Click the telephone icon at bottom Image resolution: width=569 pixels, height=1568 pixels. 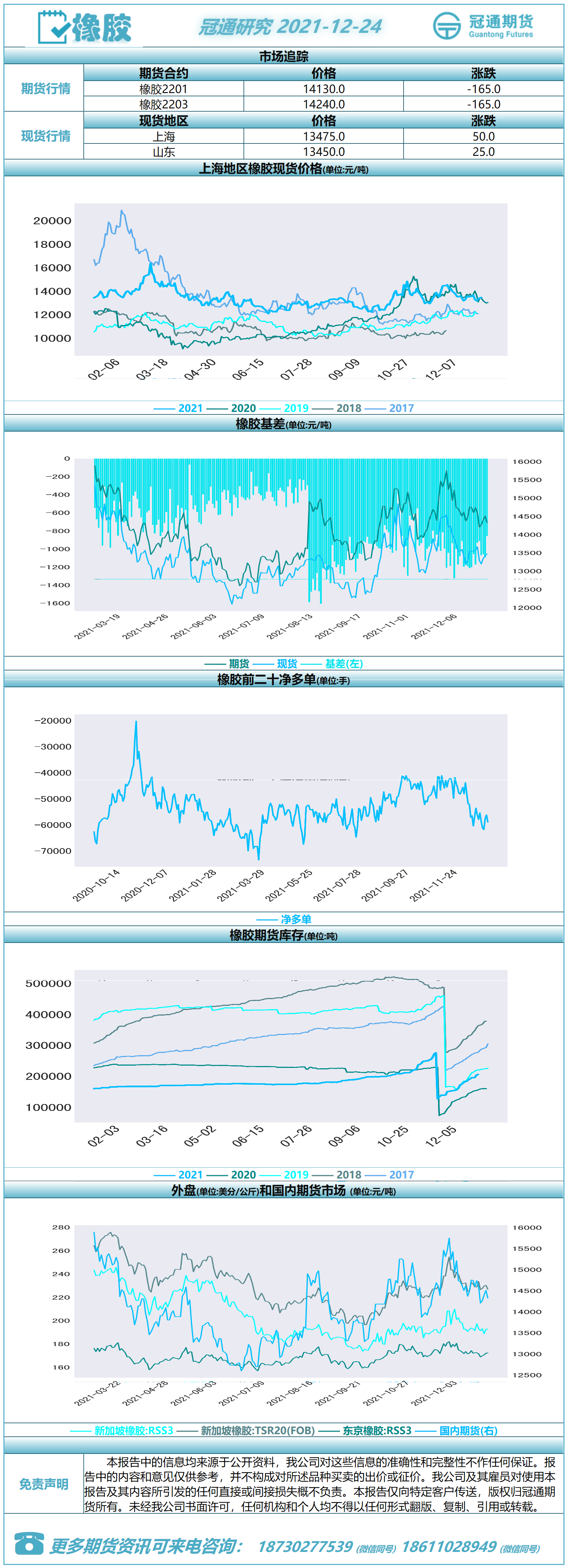[29, 1543]
